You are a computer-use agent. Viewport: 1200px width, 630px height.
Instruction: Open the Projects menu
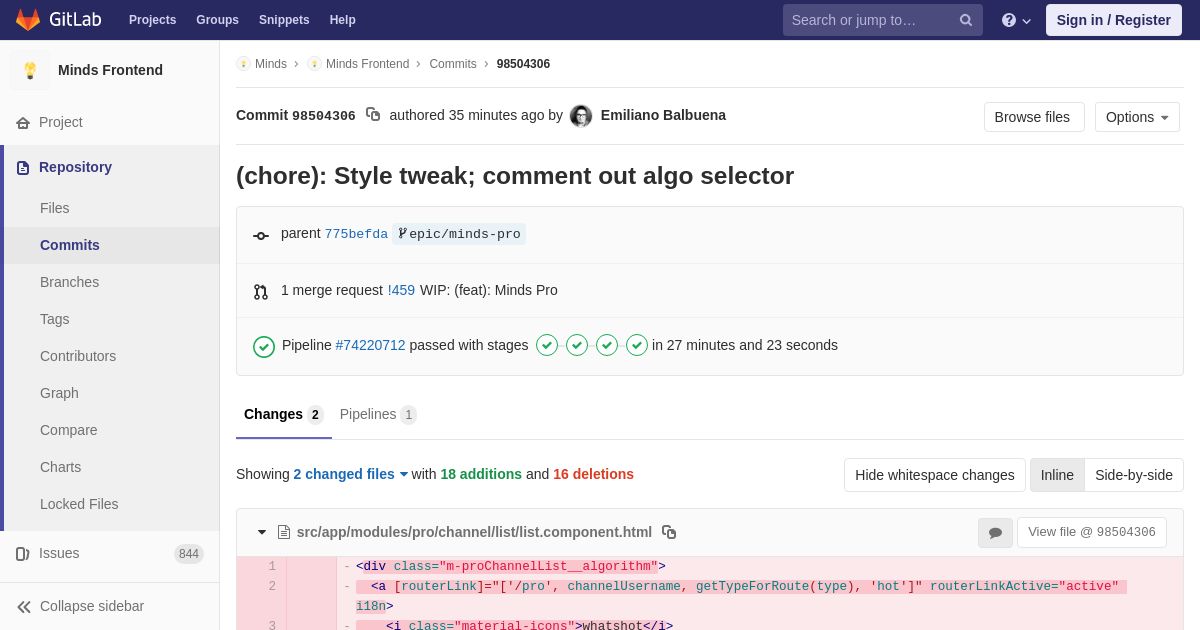tap(152, 20)
